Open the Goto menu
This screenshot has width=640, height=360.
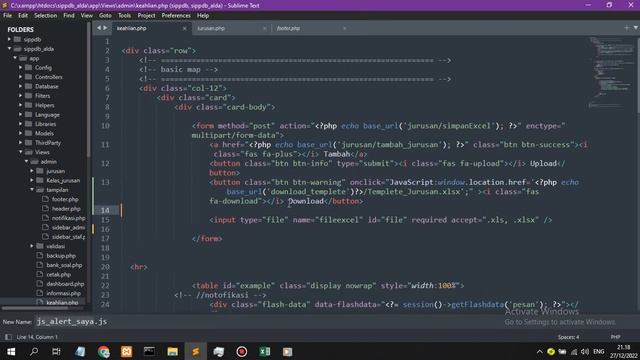tap(105, 16)
